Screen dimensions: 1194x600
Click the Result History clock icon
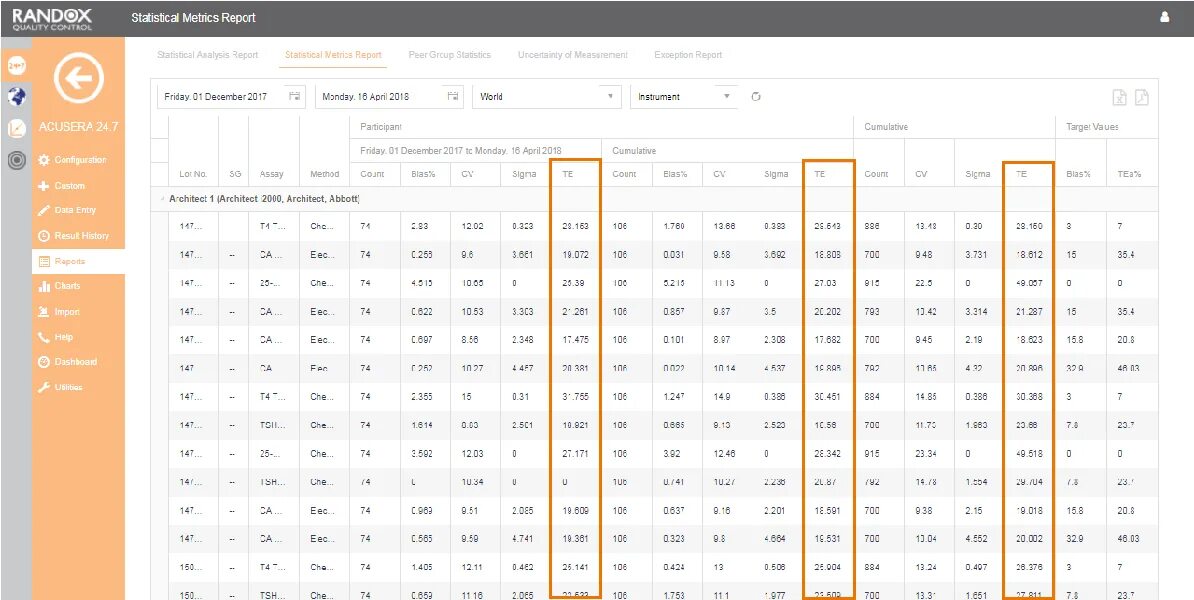tap(43, 236)
